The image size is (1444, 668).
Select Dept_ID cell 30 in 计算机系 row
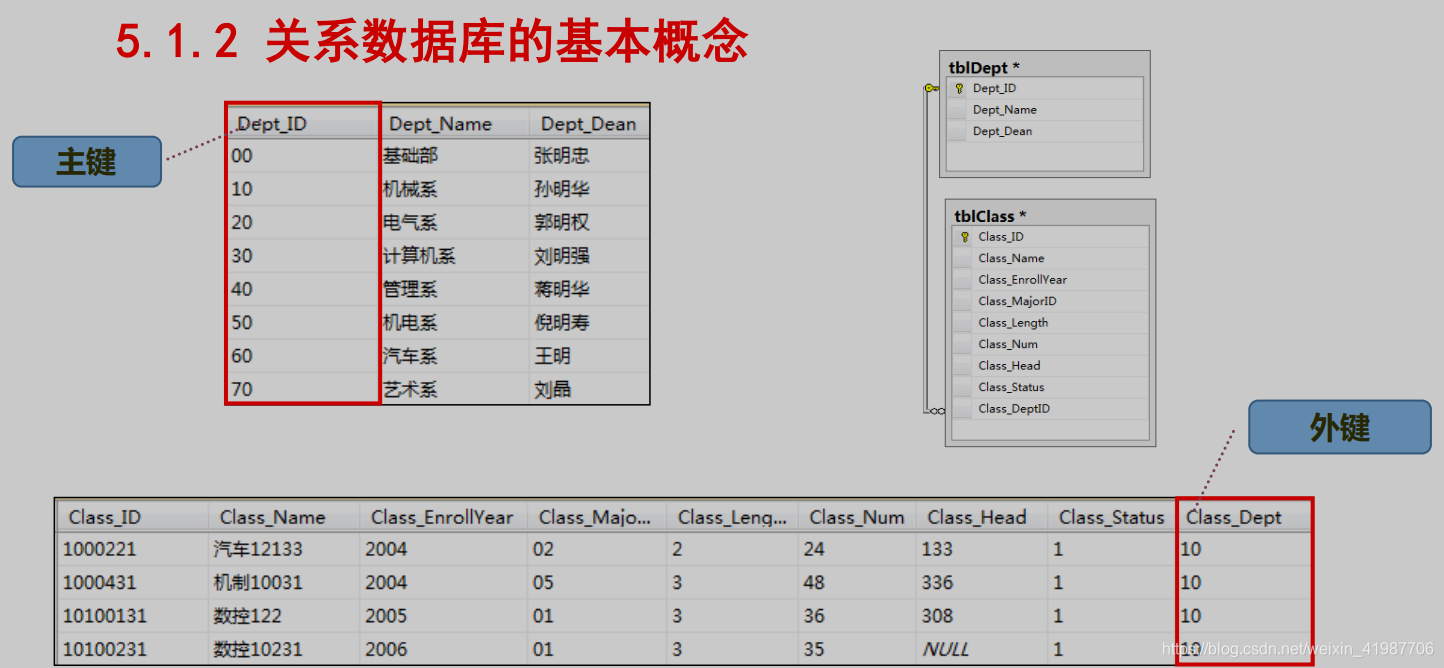[x=304, y=256]
